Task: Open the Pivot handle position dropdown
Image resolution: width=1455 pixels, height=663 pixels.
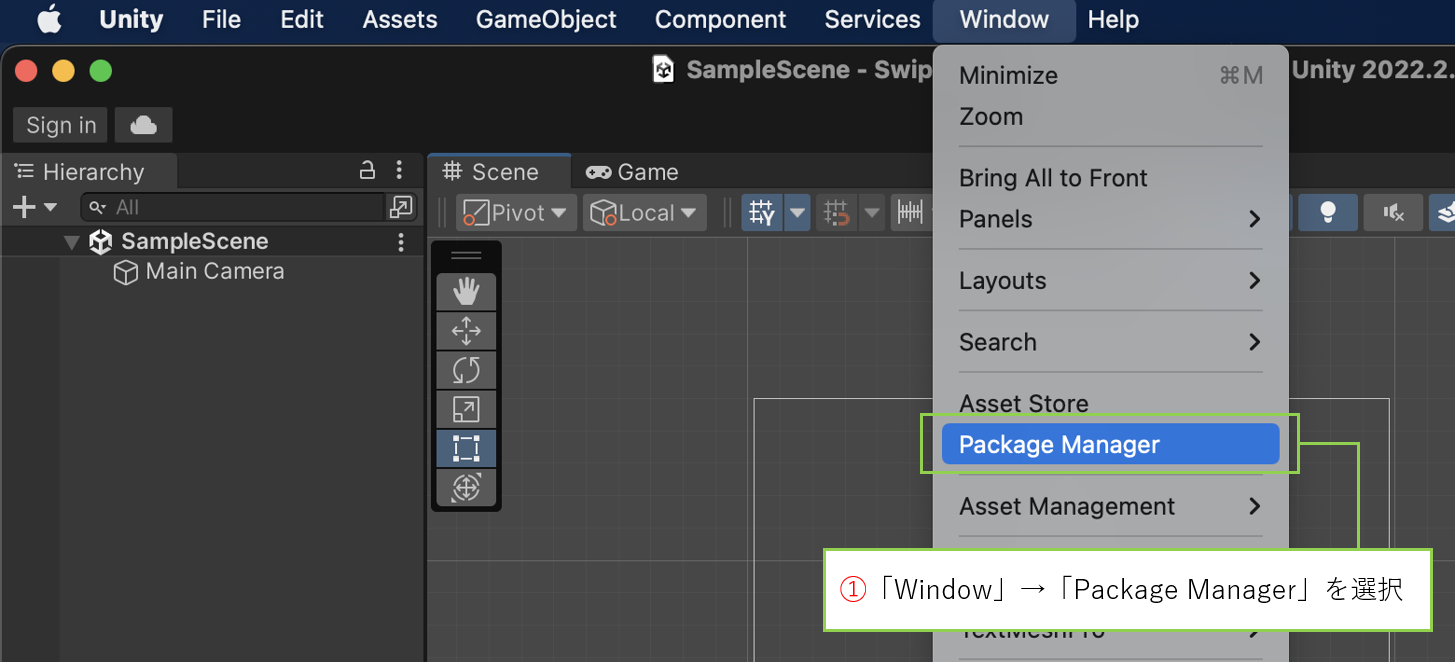Action: [516, 213]
